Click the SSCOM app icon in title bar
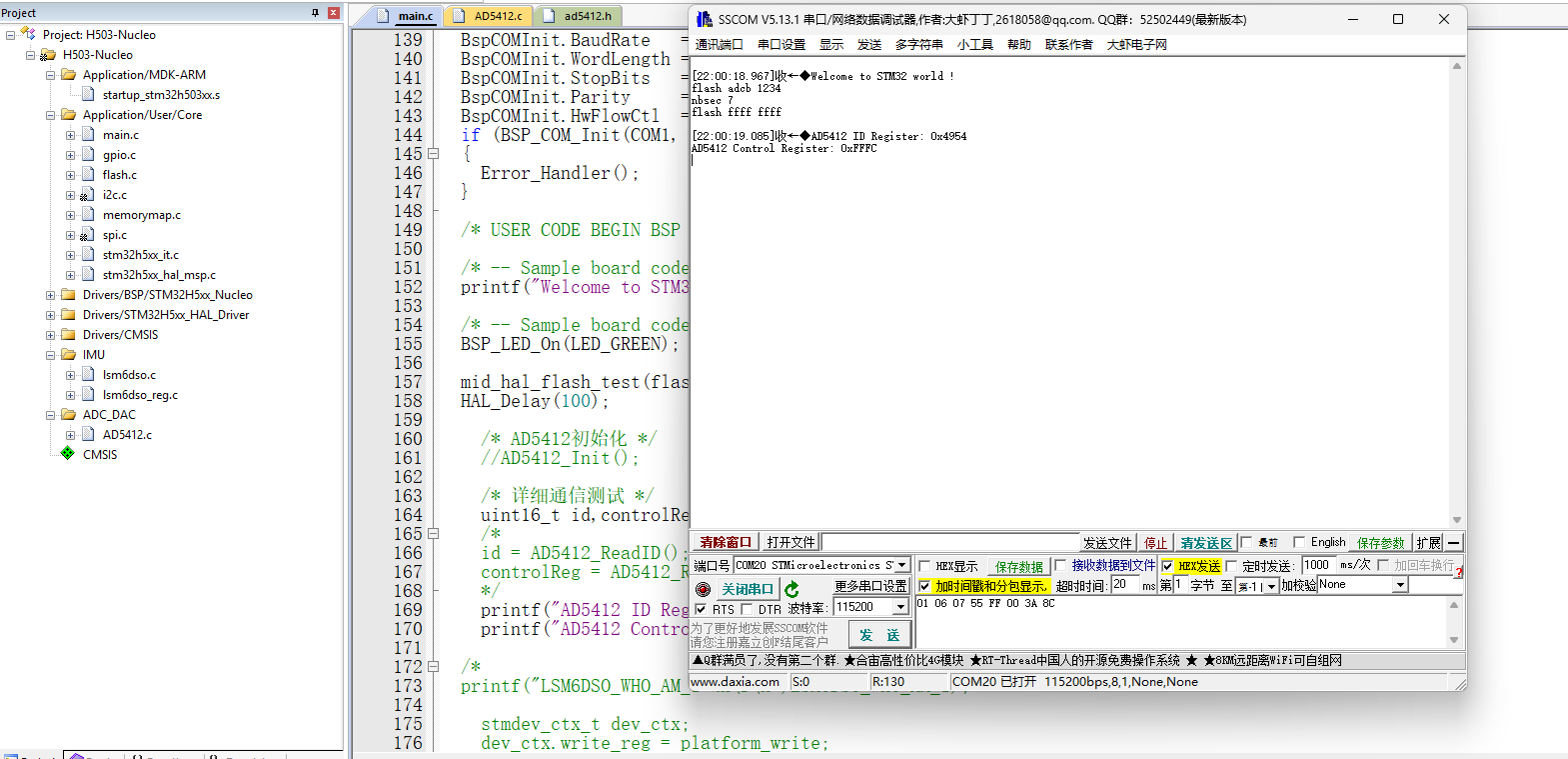 pyautogui.click(x=704, y=19)
